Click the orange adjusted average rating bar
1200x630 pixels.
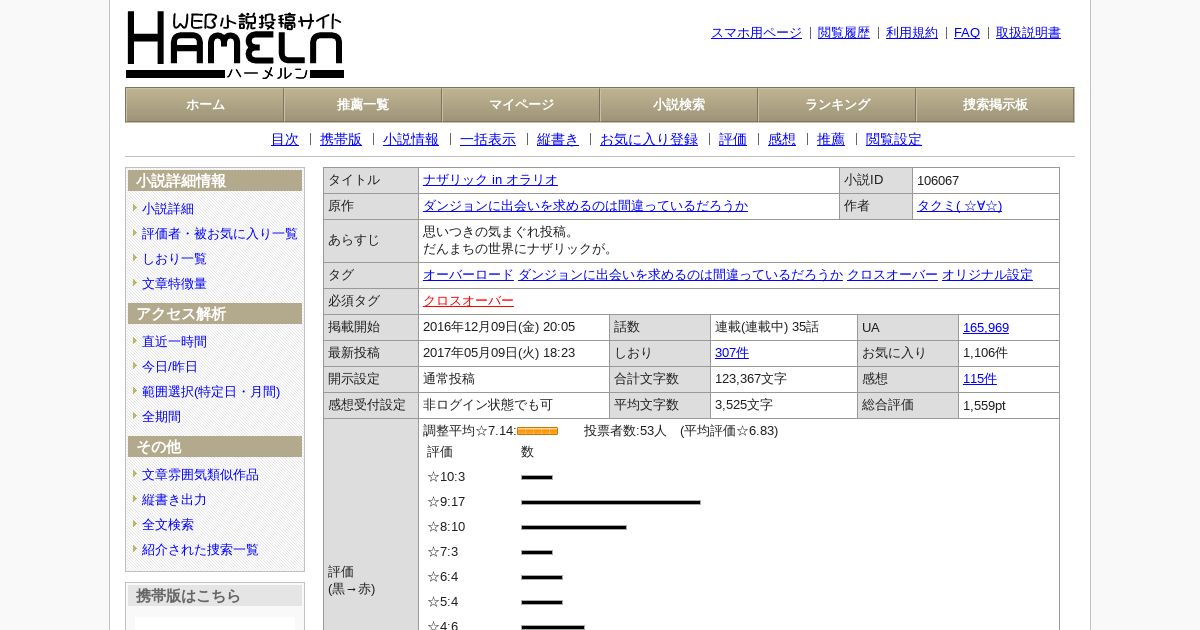click(x=537, y=431)
